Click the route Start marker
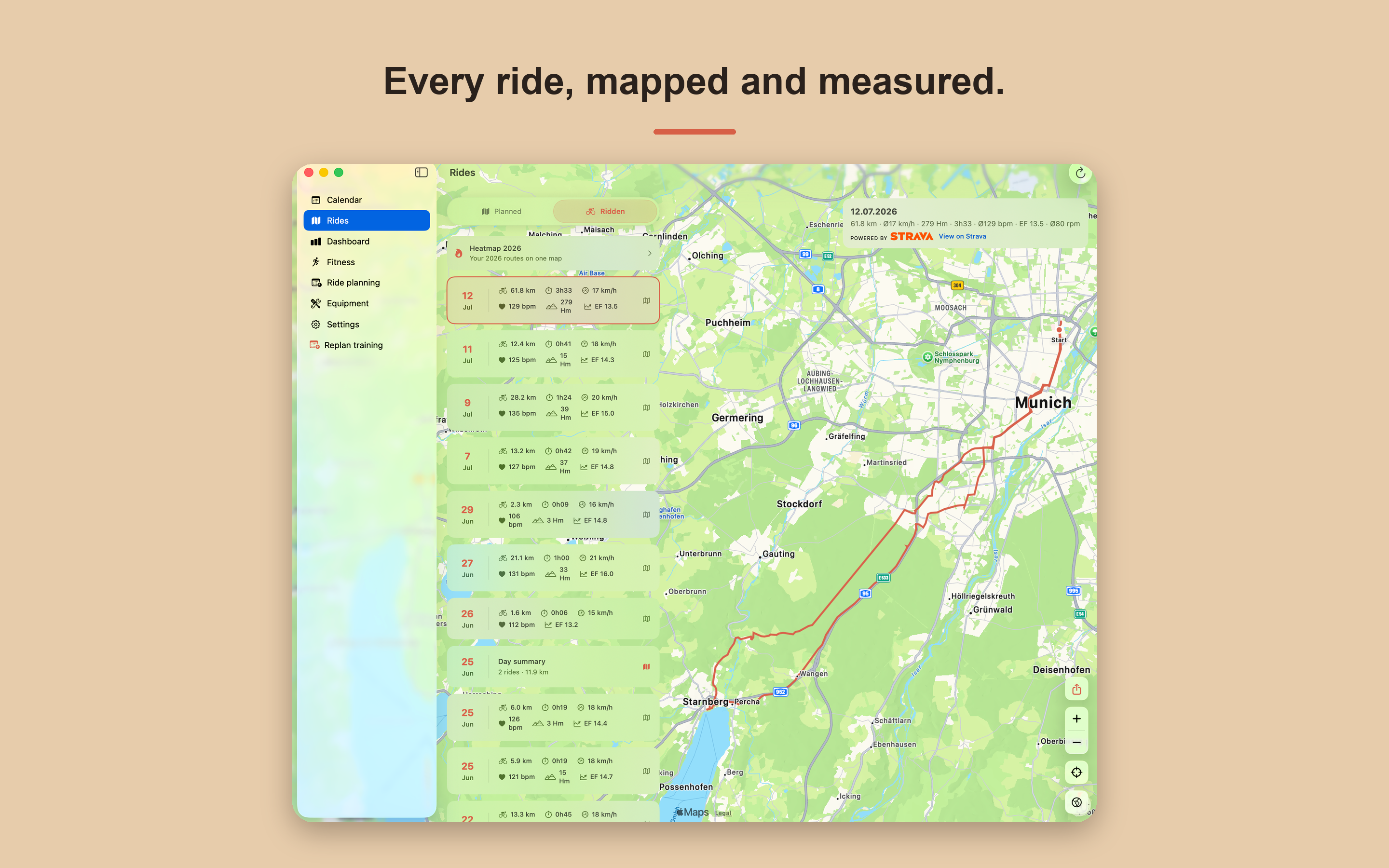The width and height of the screenshot is (1389, 868). point(1059,330)
